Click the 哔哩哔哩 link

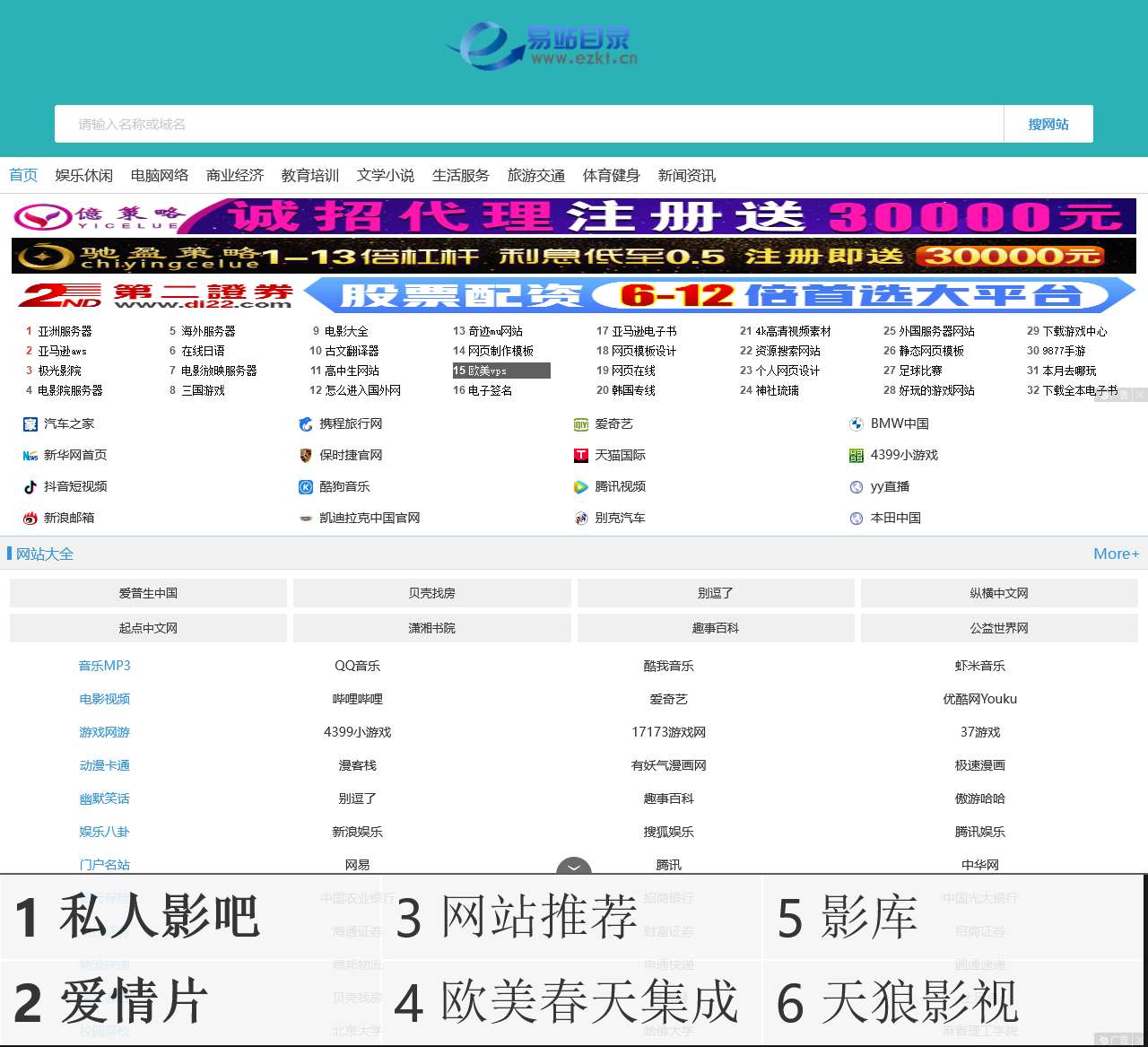[358, 699]
